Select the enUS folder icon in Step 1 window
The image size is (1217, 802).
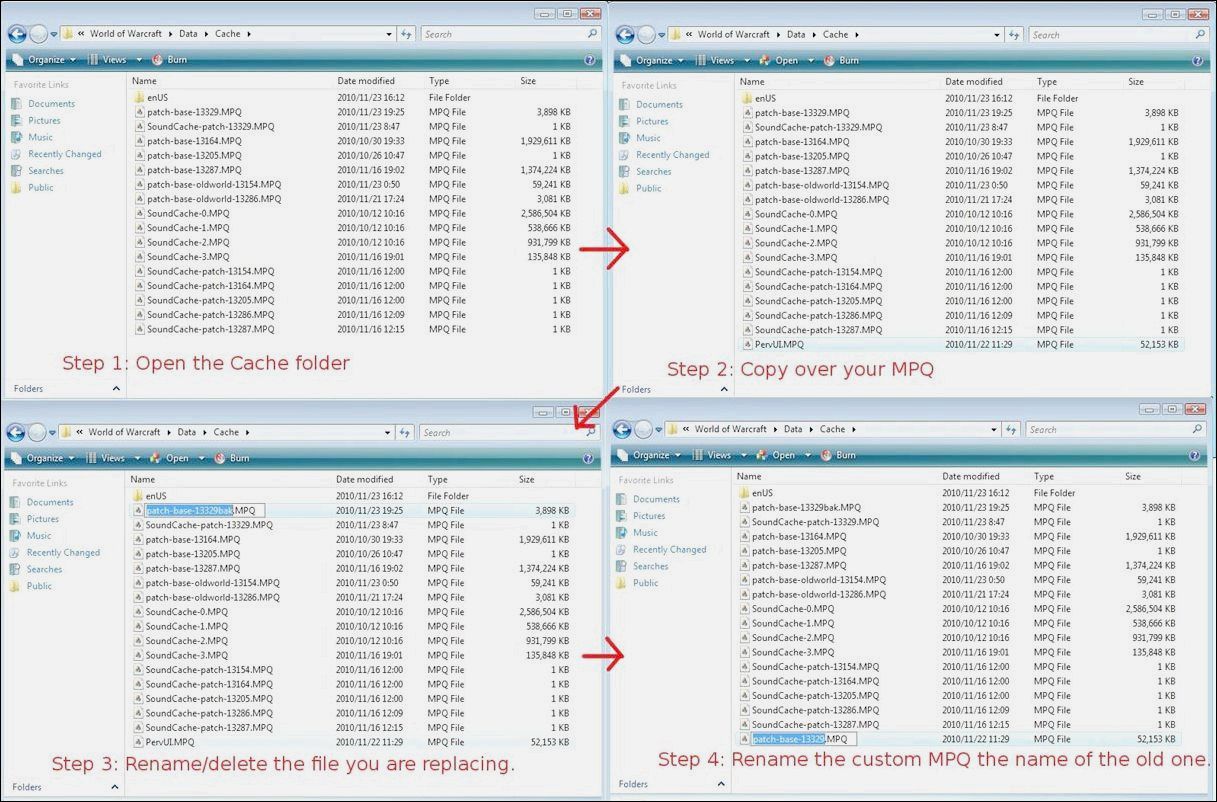[x=139, y=98]
